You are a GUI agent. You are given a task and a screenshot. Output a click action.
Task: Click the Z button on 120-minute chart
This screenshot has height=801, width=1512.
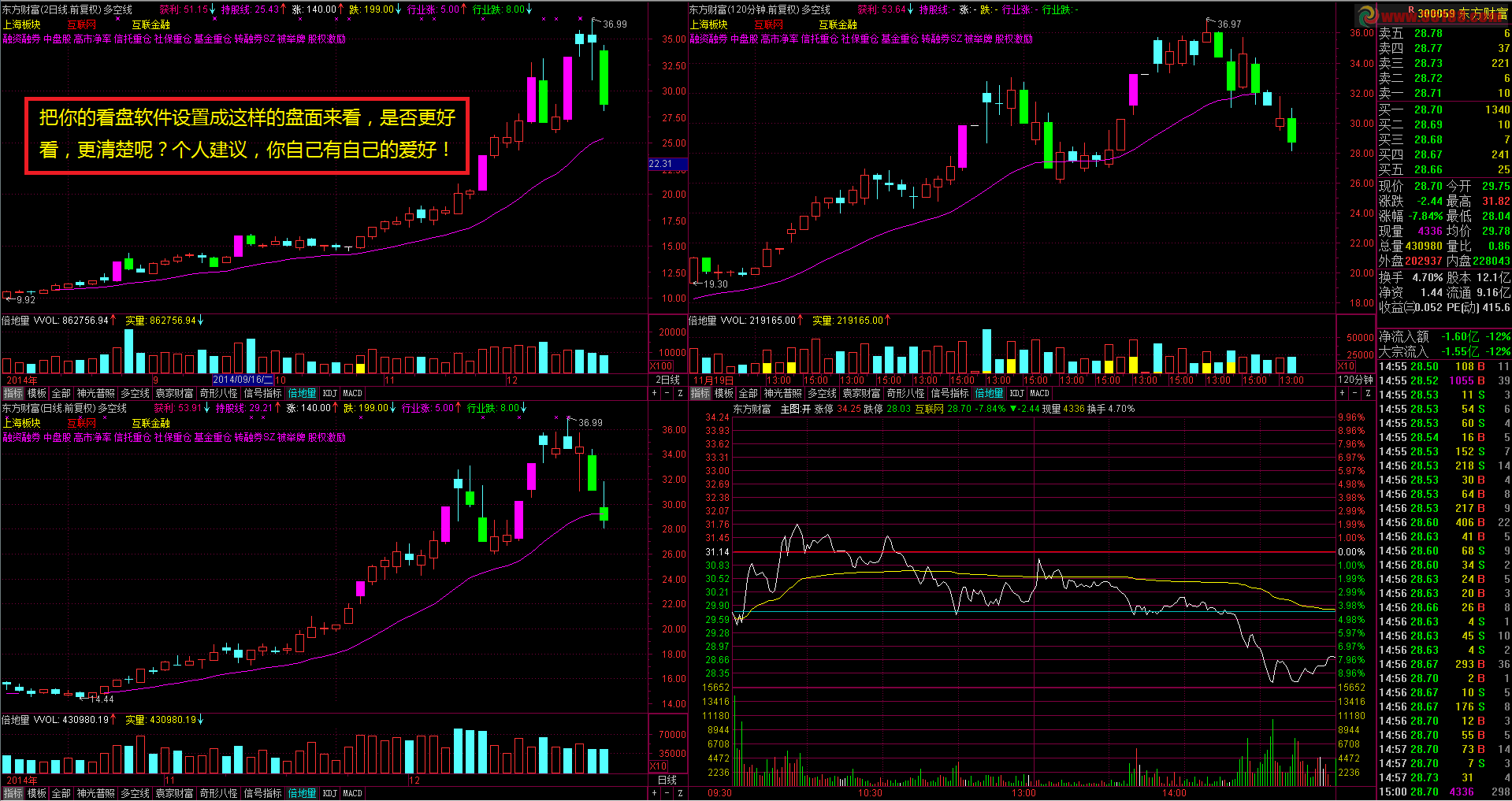click(1368, 393)
